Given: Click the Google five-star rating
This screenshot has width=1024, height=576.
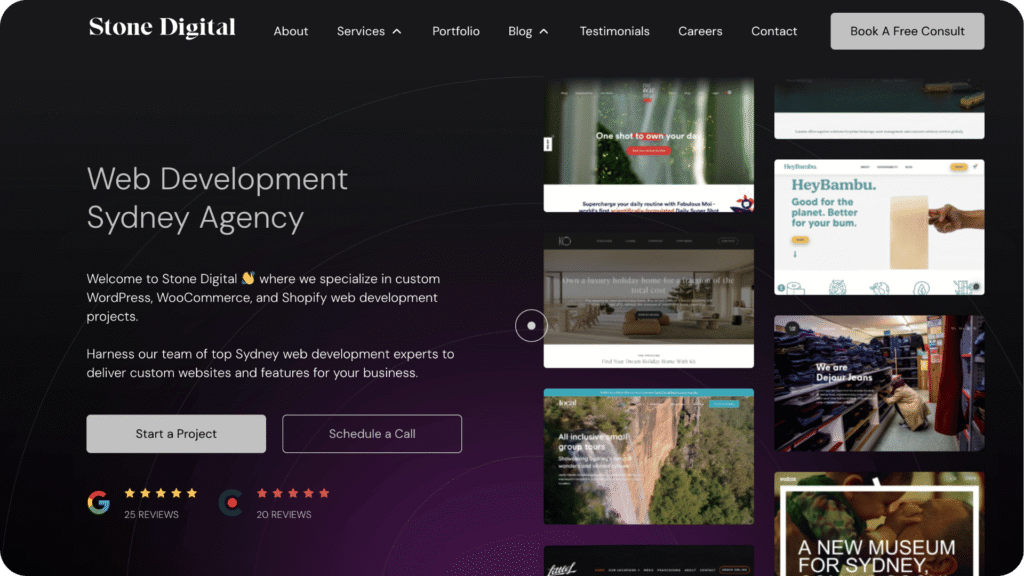Looking at the screenshot, I should click(x=161, y=493).
